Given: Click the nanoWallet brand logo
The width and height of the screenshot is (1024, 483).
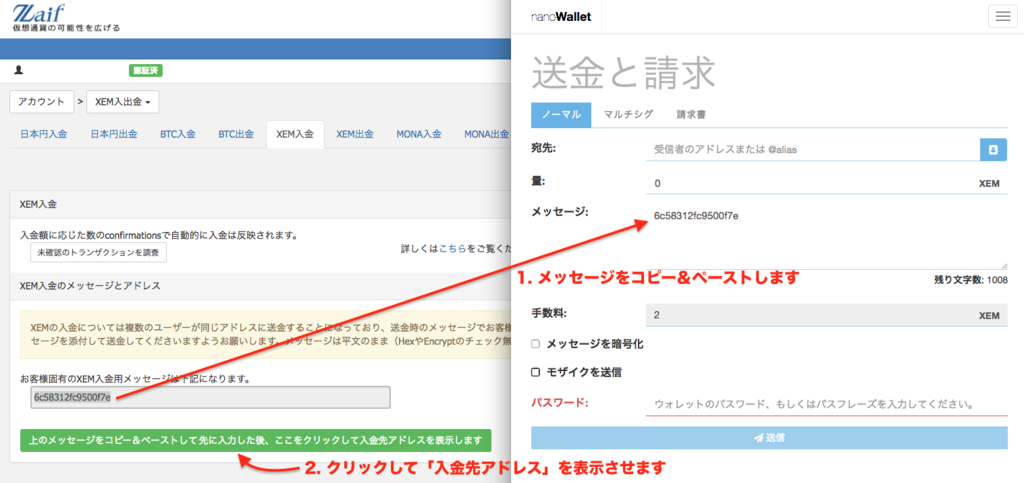Looking at the screenshot, I should coord(561,17).
